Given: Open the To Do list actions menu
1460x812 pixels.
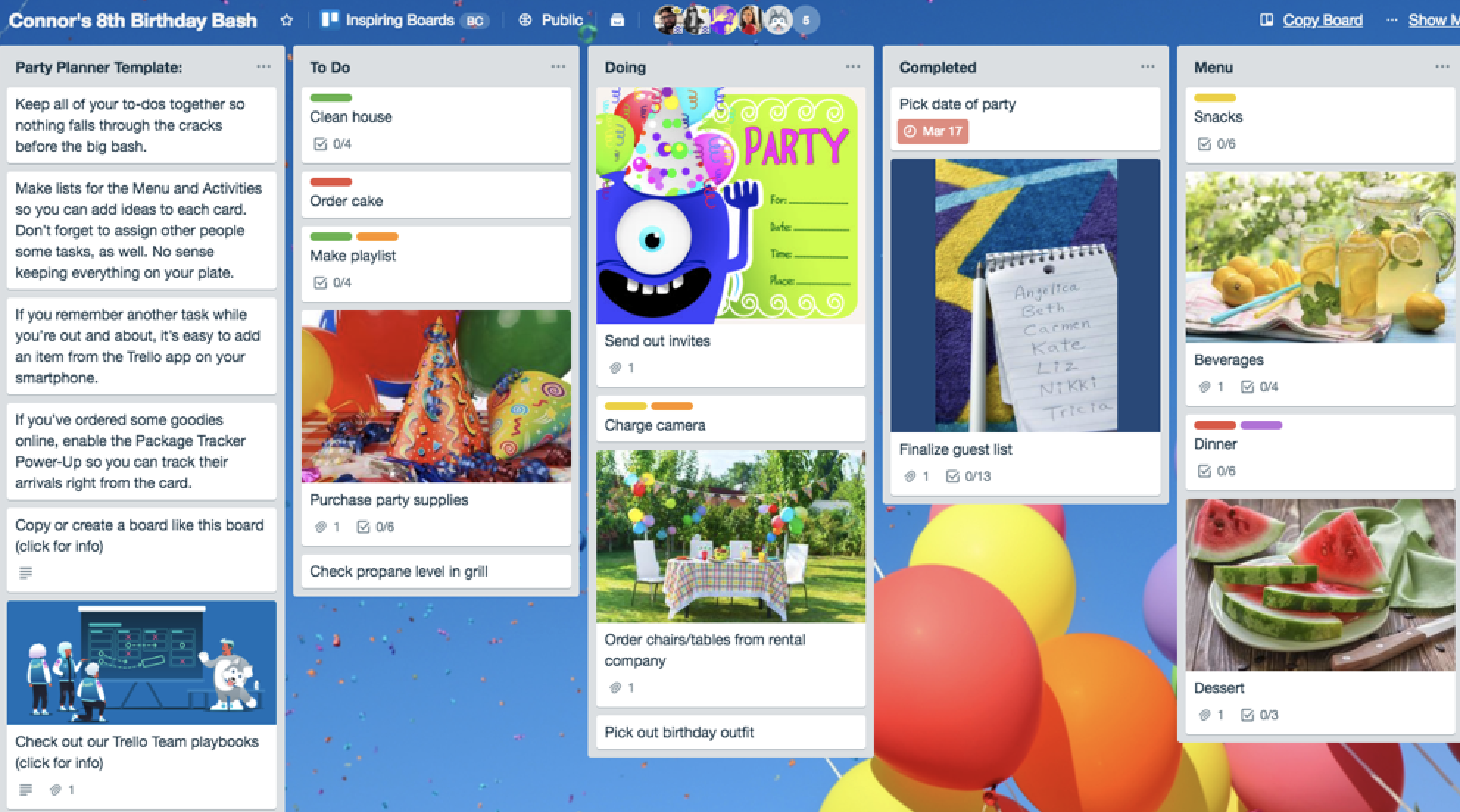Looking at the screenshot, I should 559,67.
